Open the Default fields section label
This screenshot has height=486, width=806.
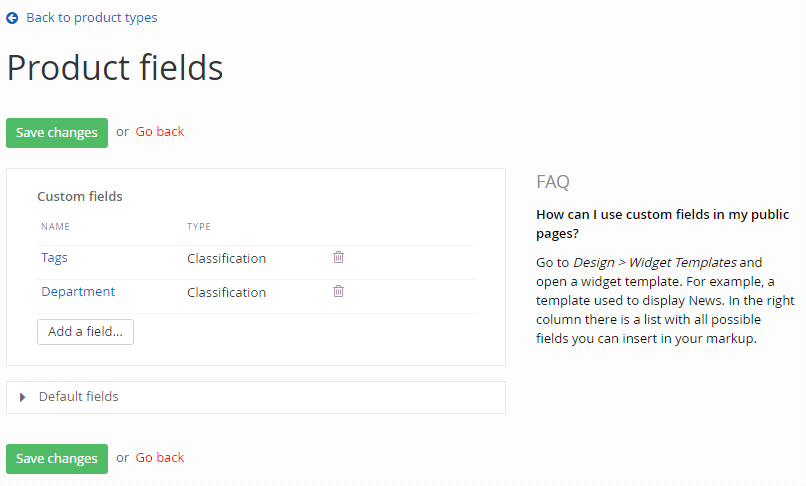[x=79, y=397]
